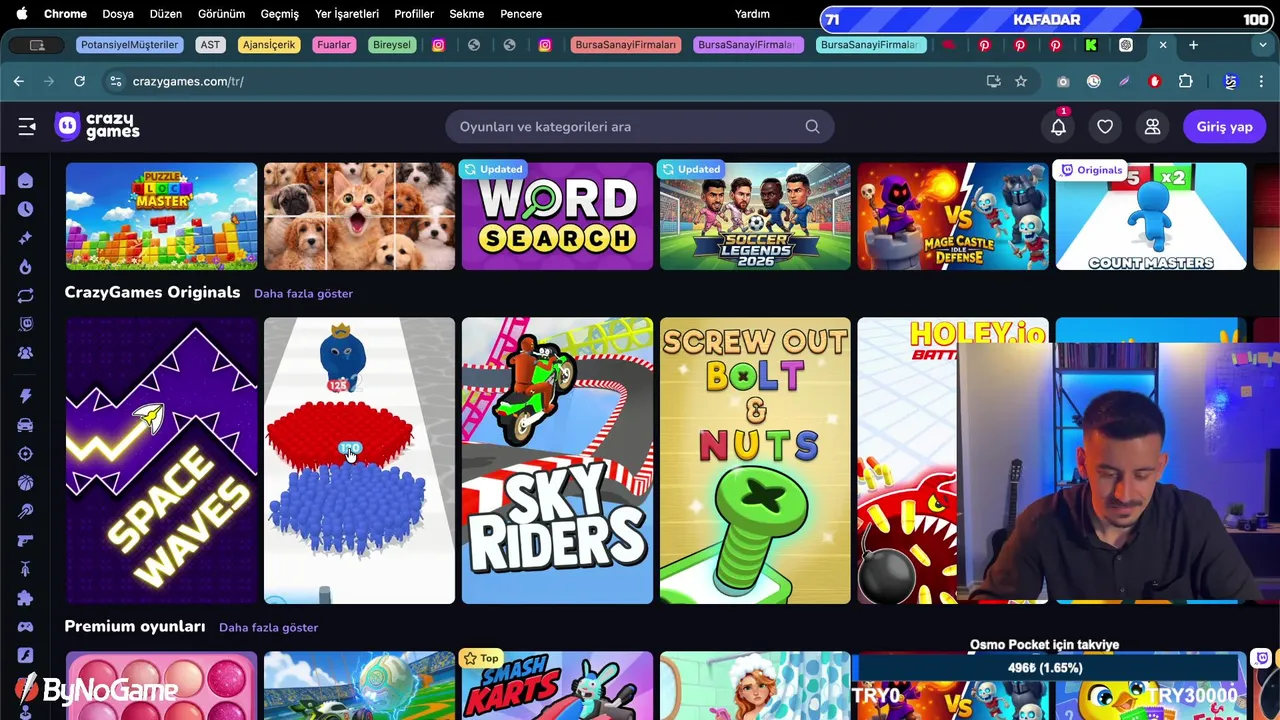Viewport: 1280px width, 720px height.
Task: Click the KAFADAR level progress bar
Action: point(1046,19)
